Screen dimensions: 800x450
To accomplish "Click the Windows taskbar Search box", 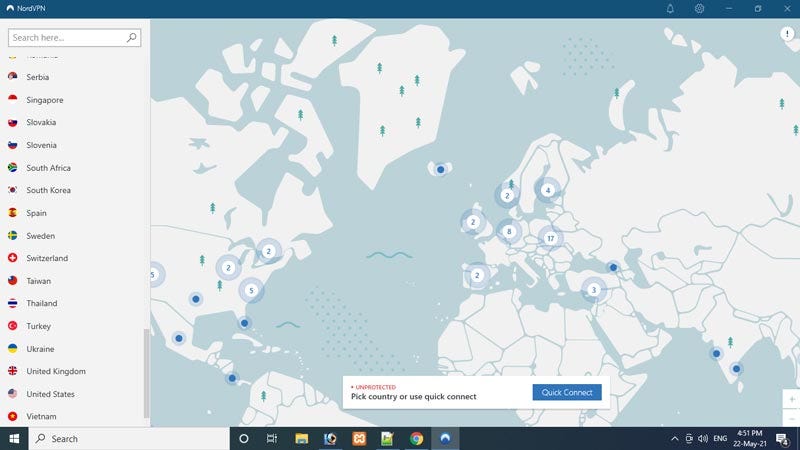I will (129, 438).
